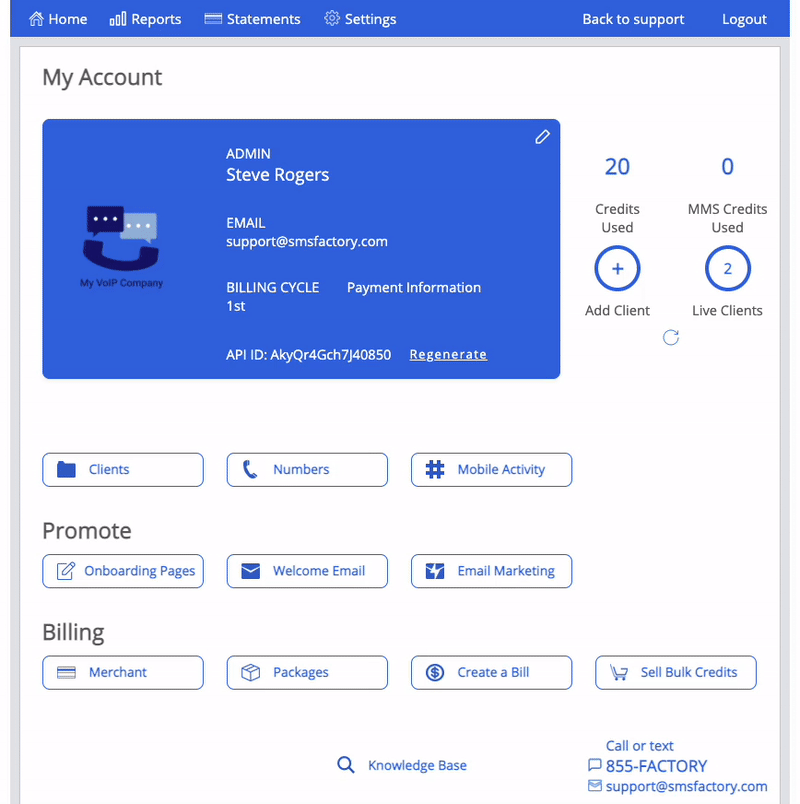Open the Merchant billing button
This screenshot has height=804, width=800.
(x=123, y=673)
